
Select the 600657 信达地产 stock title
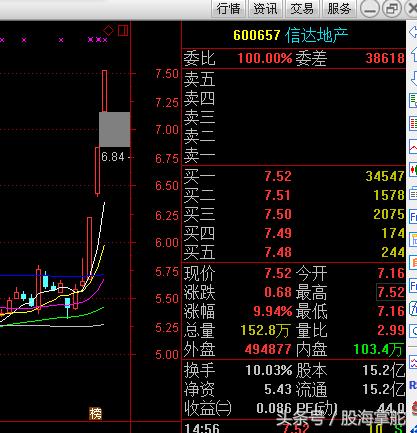pos(290,35)
